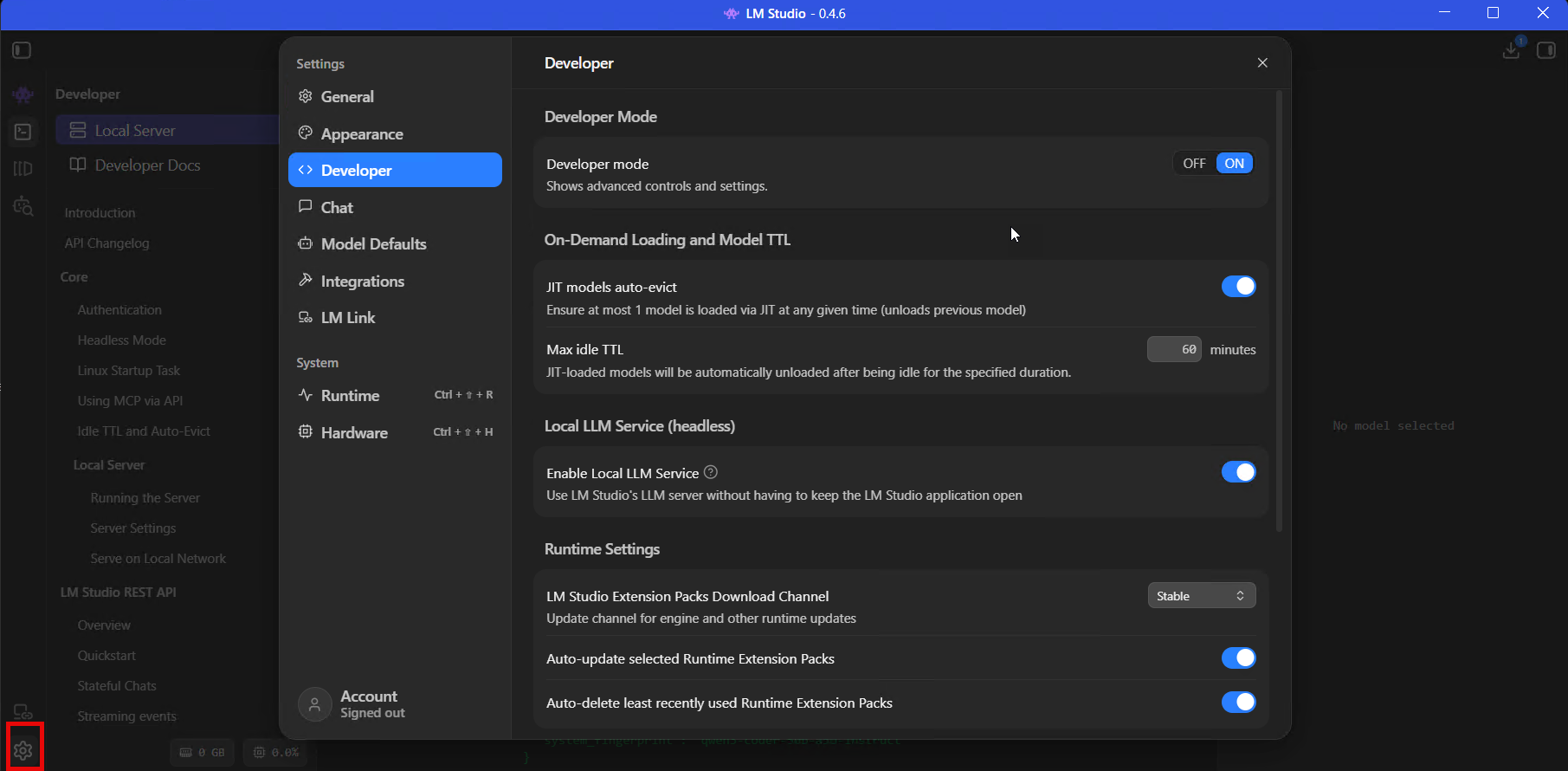Open Idle TTL and Auto-Evict docs page
Viewport: 1568px width, 771px height.
click(144, 431)
